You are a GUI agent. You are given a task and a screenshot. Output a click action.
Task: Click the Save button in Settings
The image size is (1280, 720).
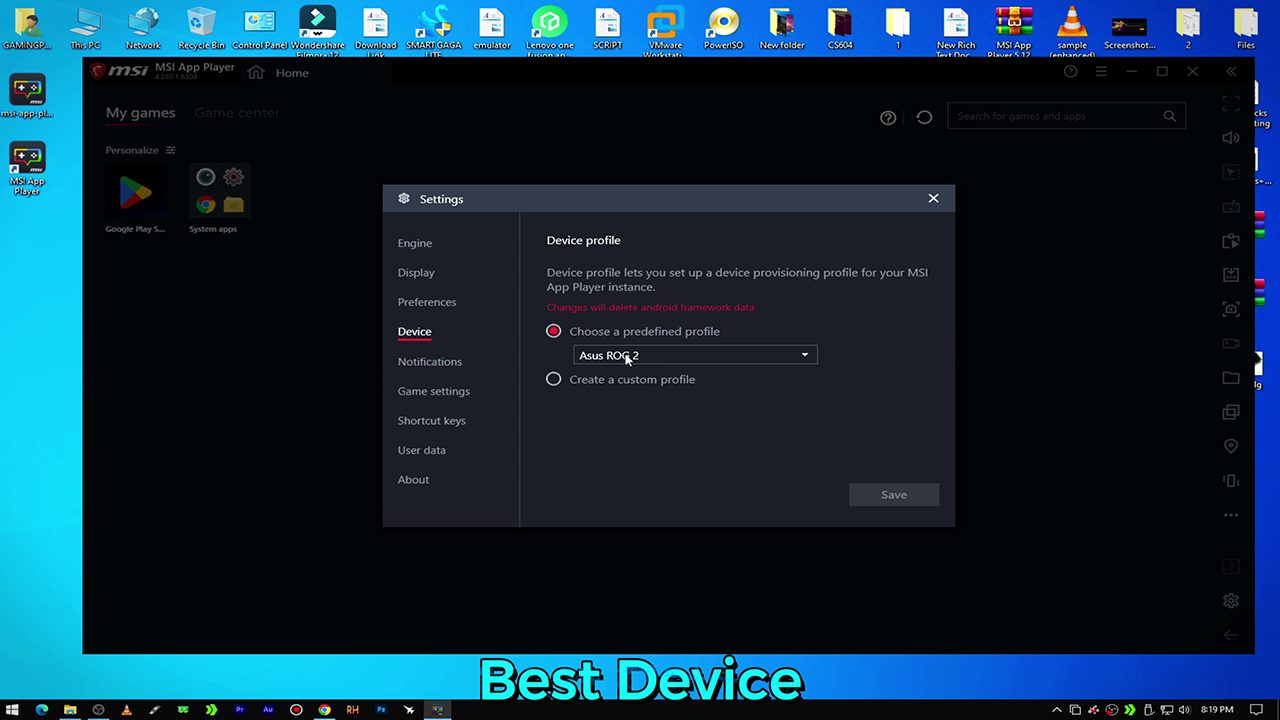pyautogui.click(x=894, y=494)
